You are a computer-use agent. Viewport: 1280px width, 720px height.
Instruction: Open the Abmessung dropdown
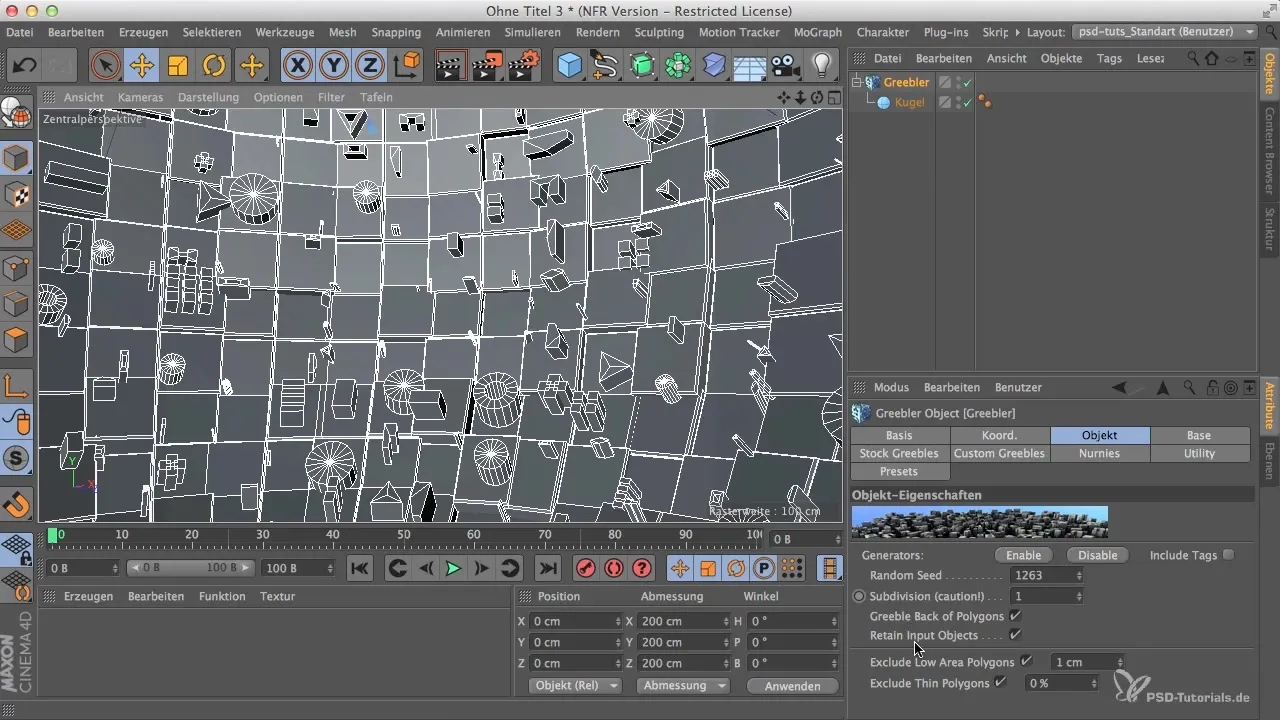[686, 686]
